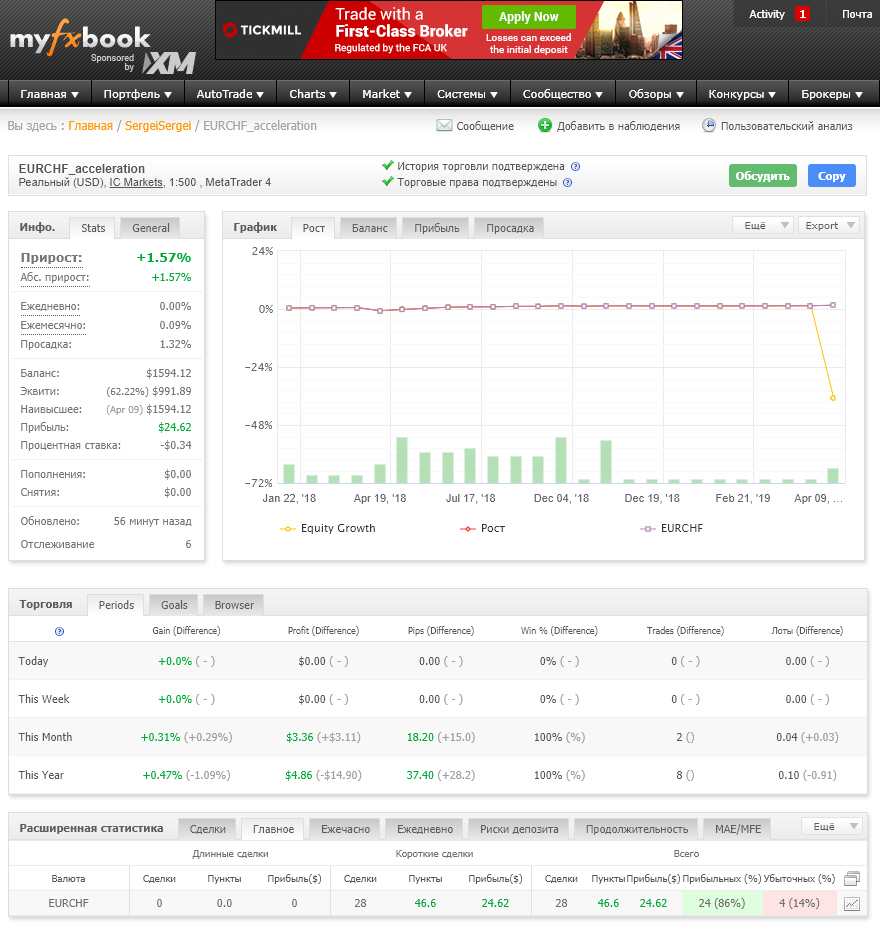Click the custom analysis clock icon
880x930 pixels.
[x=708, y=125]
